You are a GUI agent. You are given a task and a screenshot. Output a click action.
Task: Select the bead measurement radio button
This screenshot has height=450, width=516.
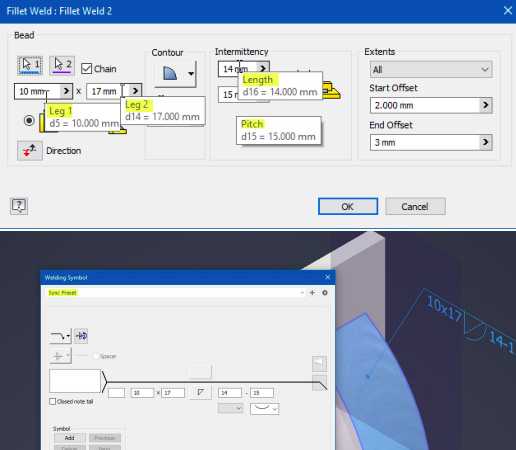[x=29, y=120]
